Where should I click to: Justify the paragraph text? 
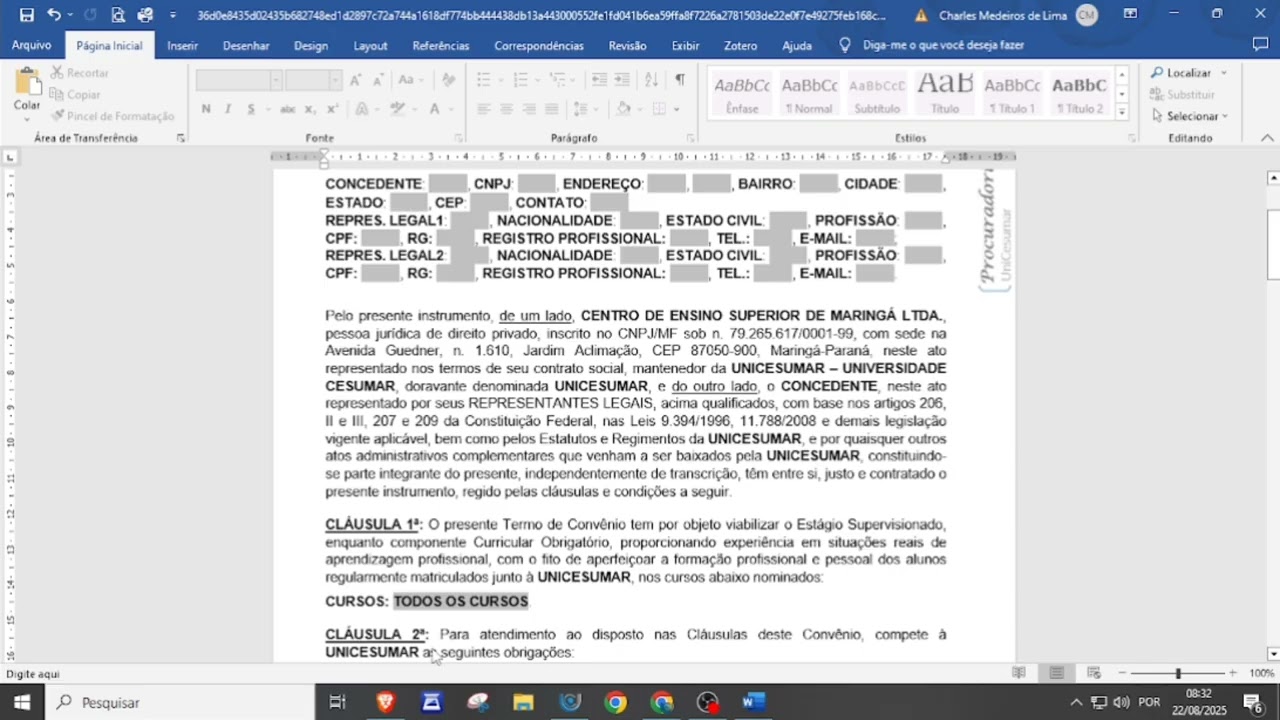tap(552, 109)
